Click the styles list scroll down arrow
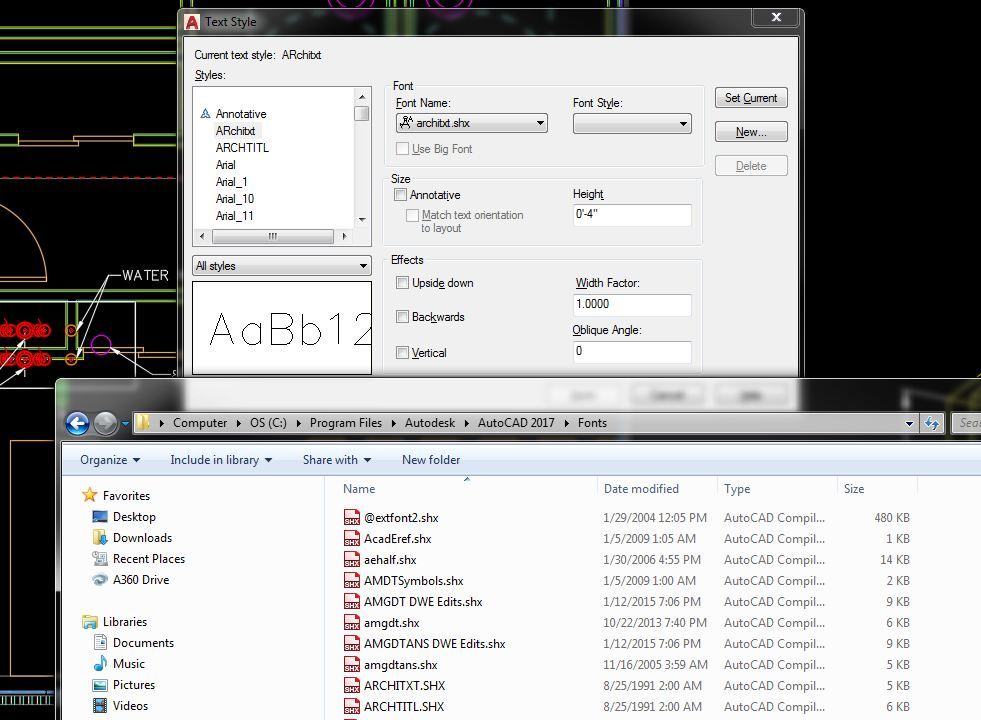Screen dimensions: 981x720 362,220
